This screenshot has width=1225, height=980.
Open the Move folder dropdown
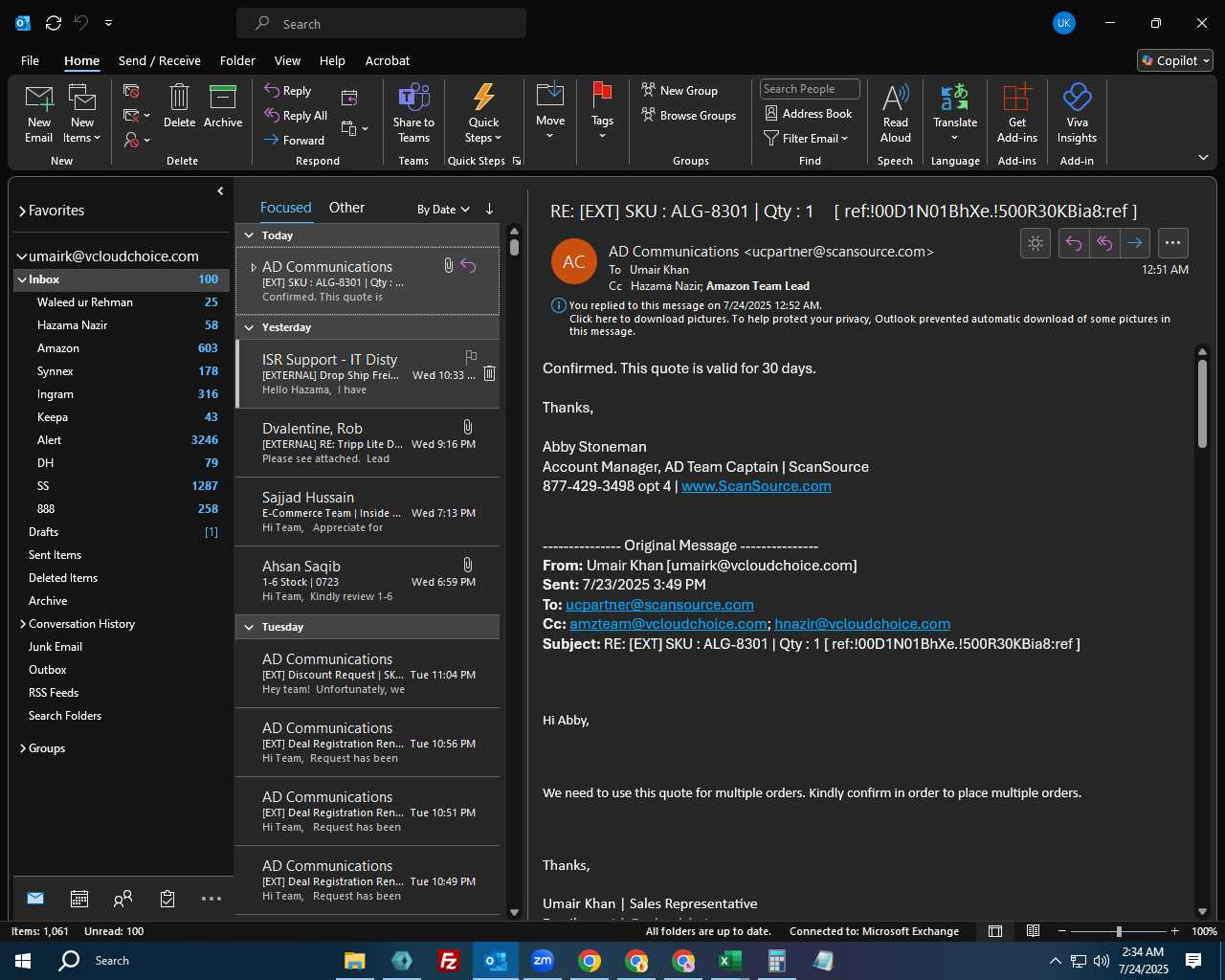[550, 111]
